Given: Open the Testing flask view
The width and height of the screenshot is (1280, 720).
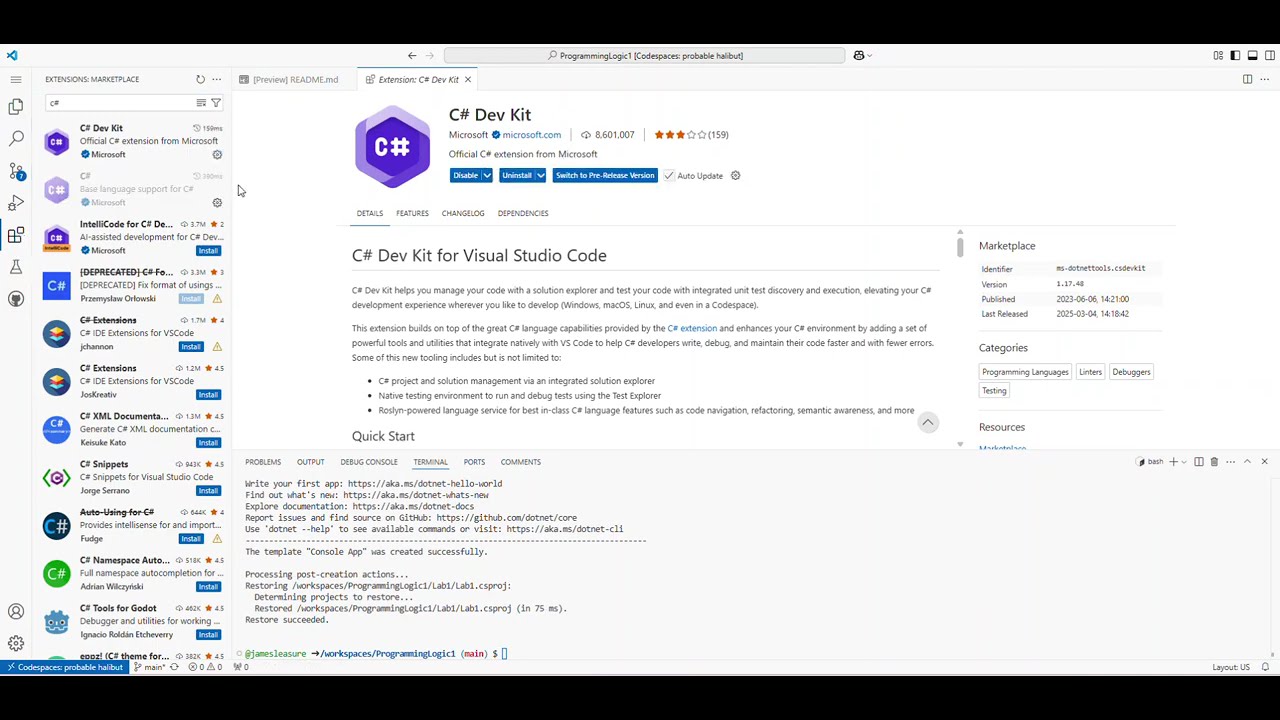Looking at the screenshot, I should [x=16, y=267].
